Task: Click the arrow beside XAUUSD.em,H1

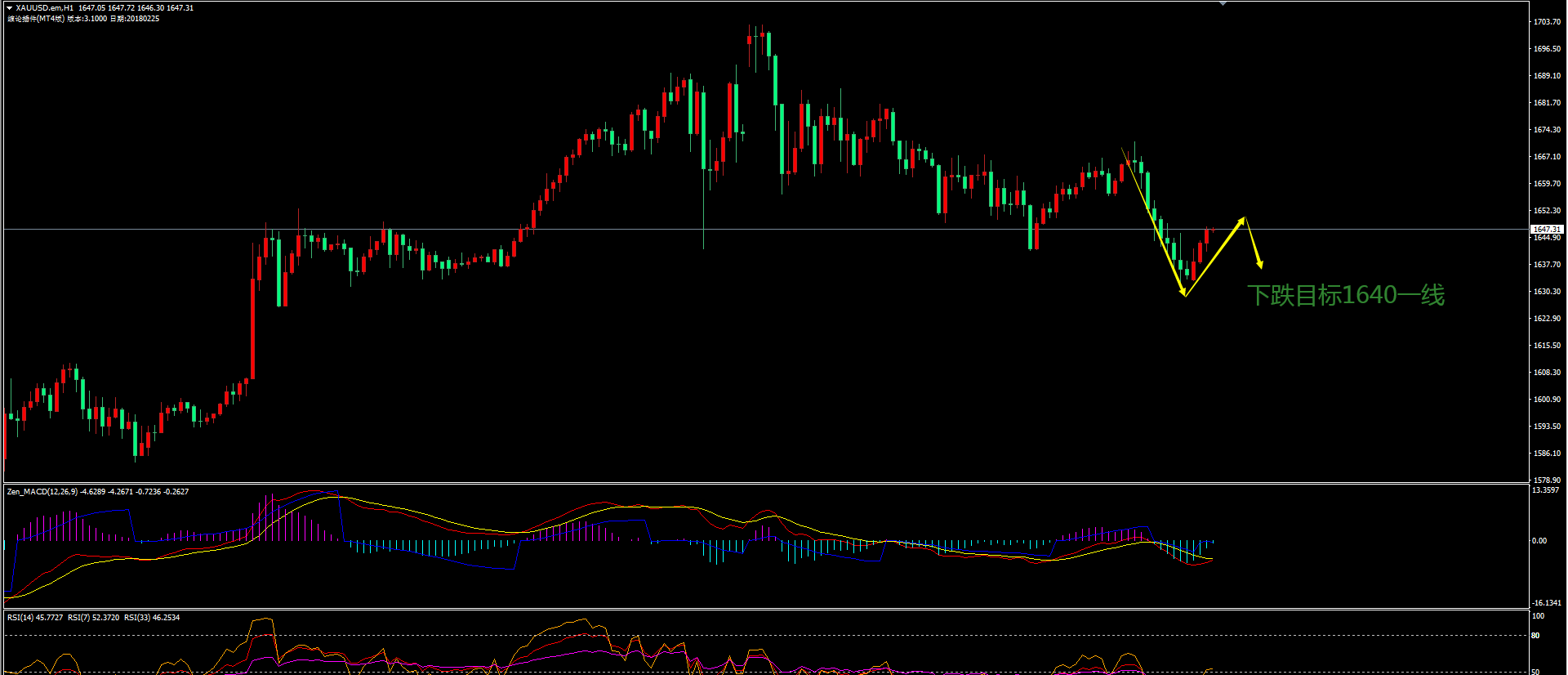Action: (10, 8)
